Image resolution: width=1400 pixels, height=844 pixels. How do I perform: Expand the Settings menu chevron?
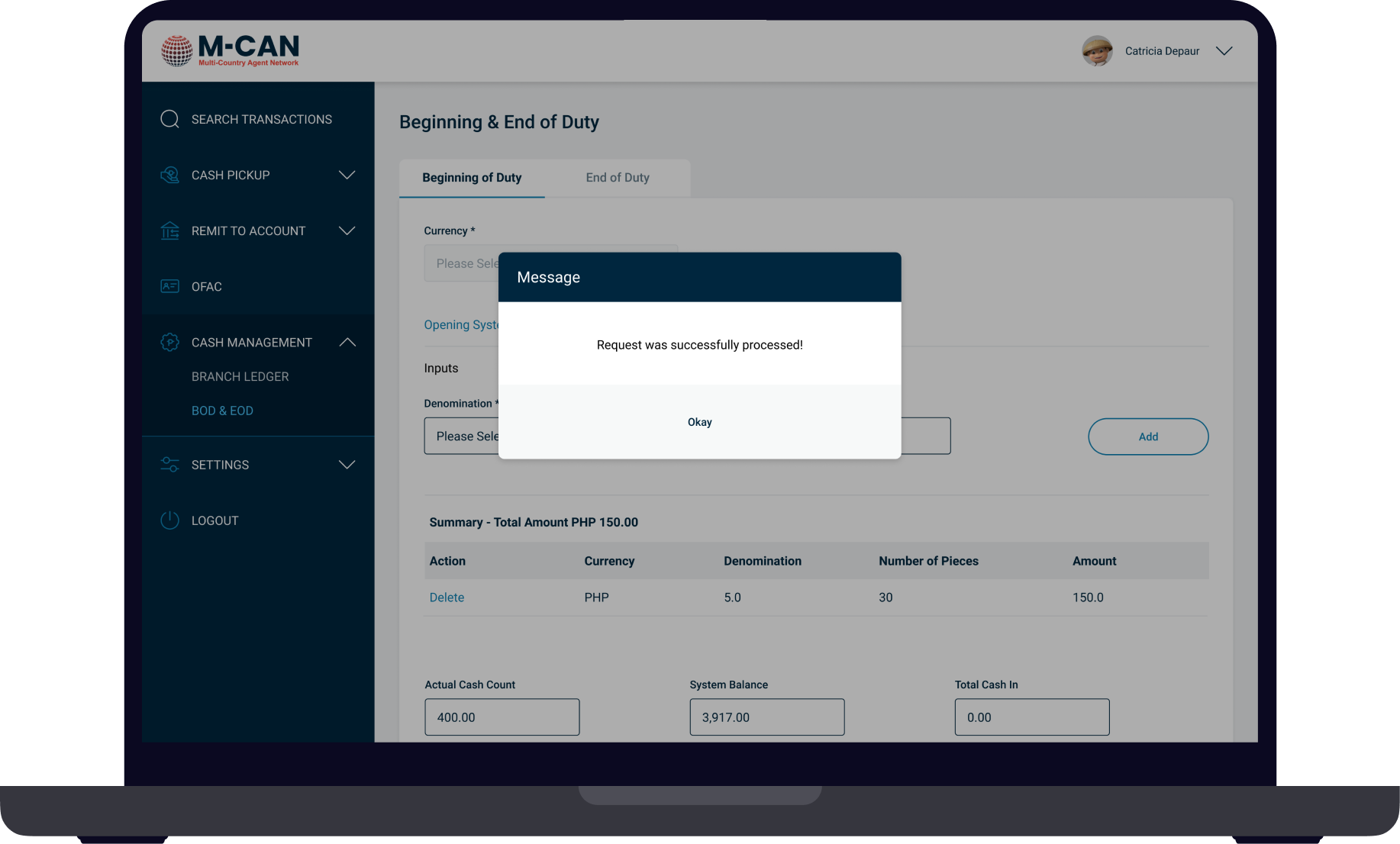[x=347, y=465]
